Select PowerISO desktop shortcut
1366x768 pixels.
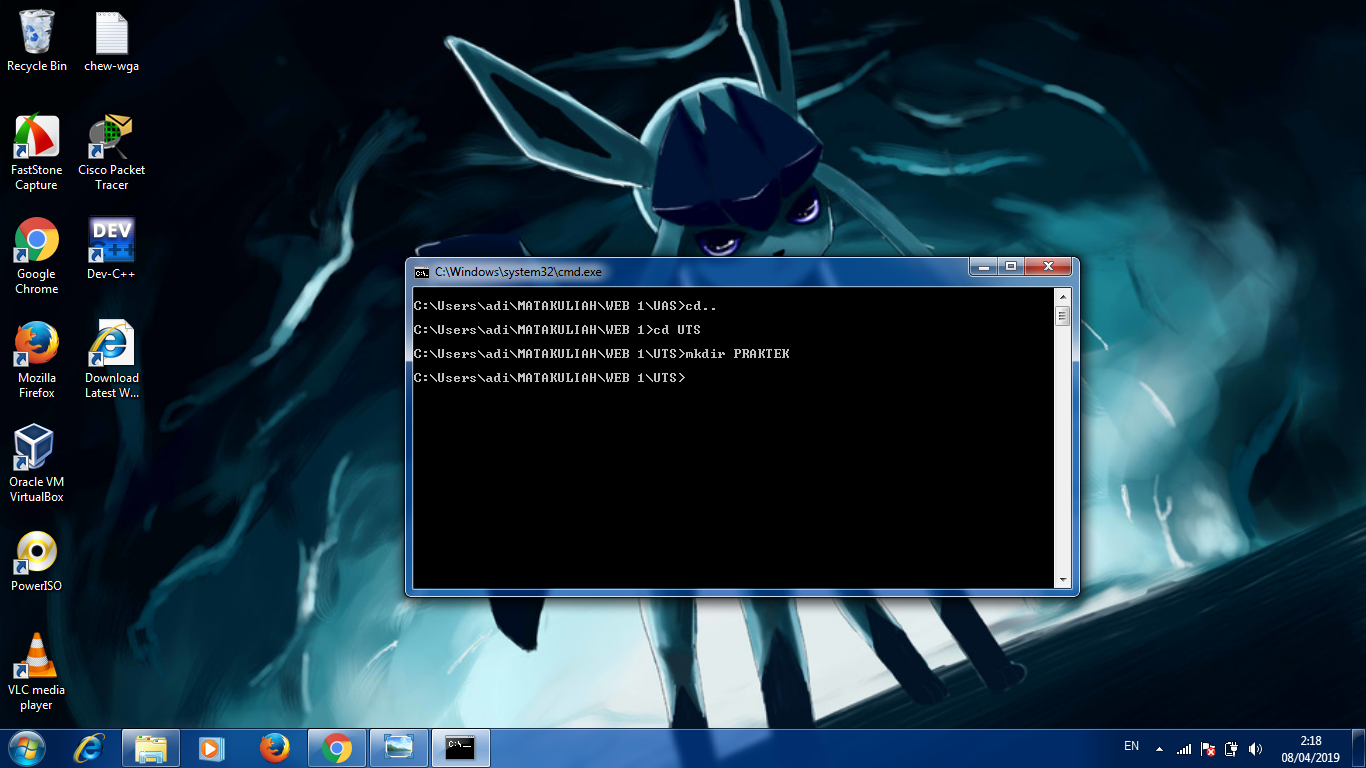(37, 561)
